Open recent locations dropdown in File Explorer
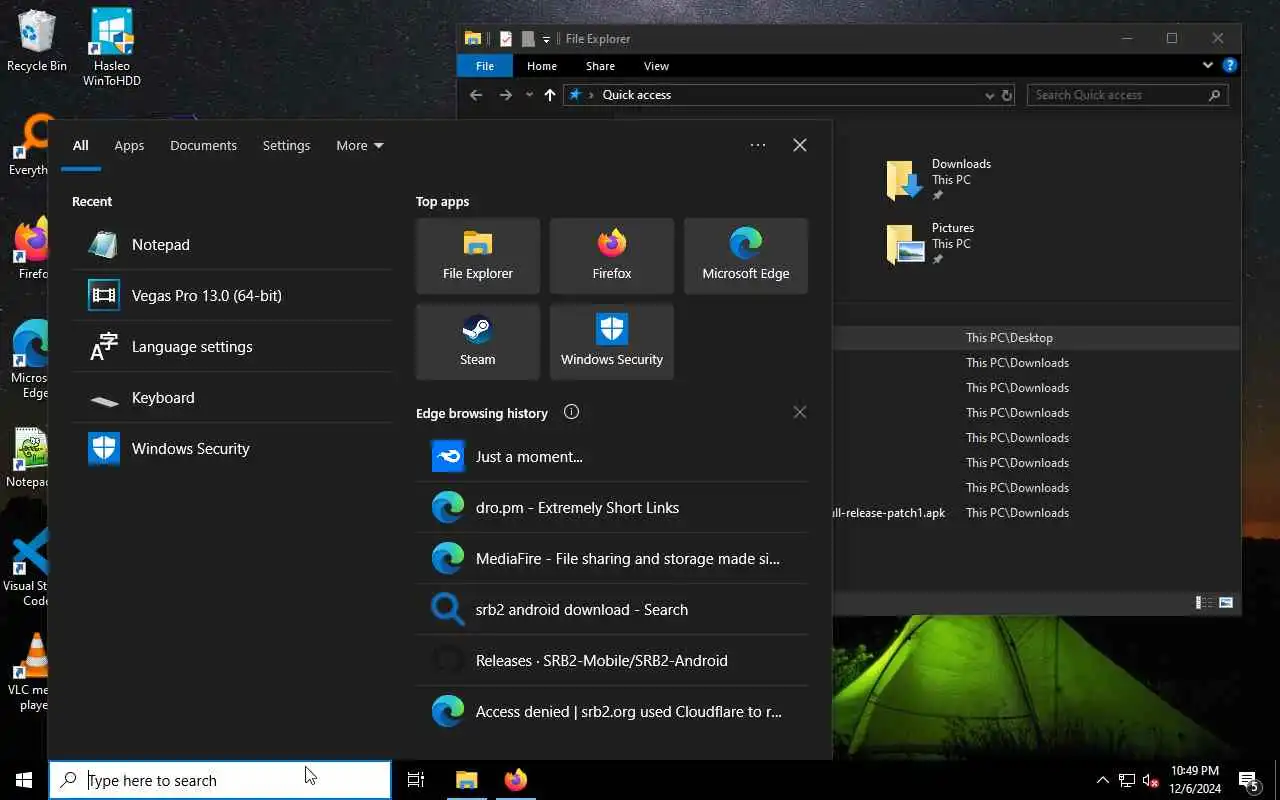The image size is (1280, 800). click(529, 95)
